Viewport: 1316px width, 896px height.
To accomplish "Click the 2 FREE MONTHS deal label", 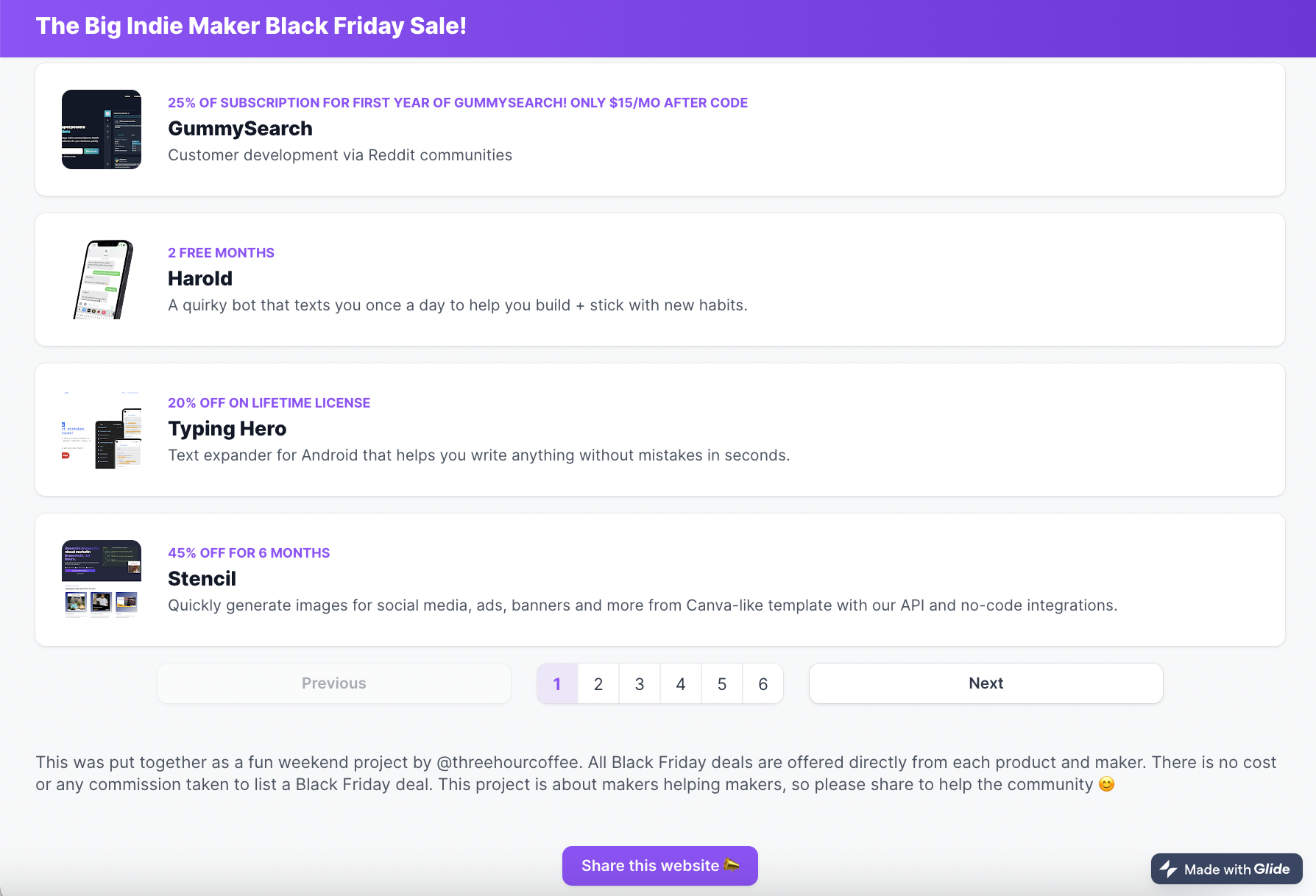I will click(221, 252).
